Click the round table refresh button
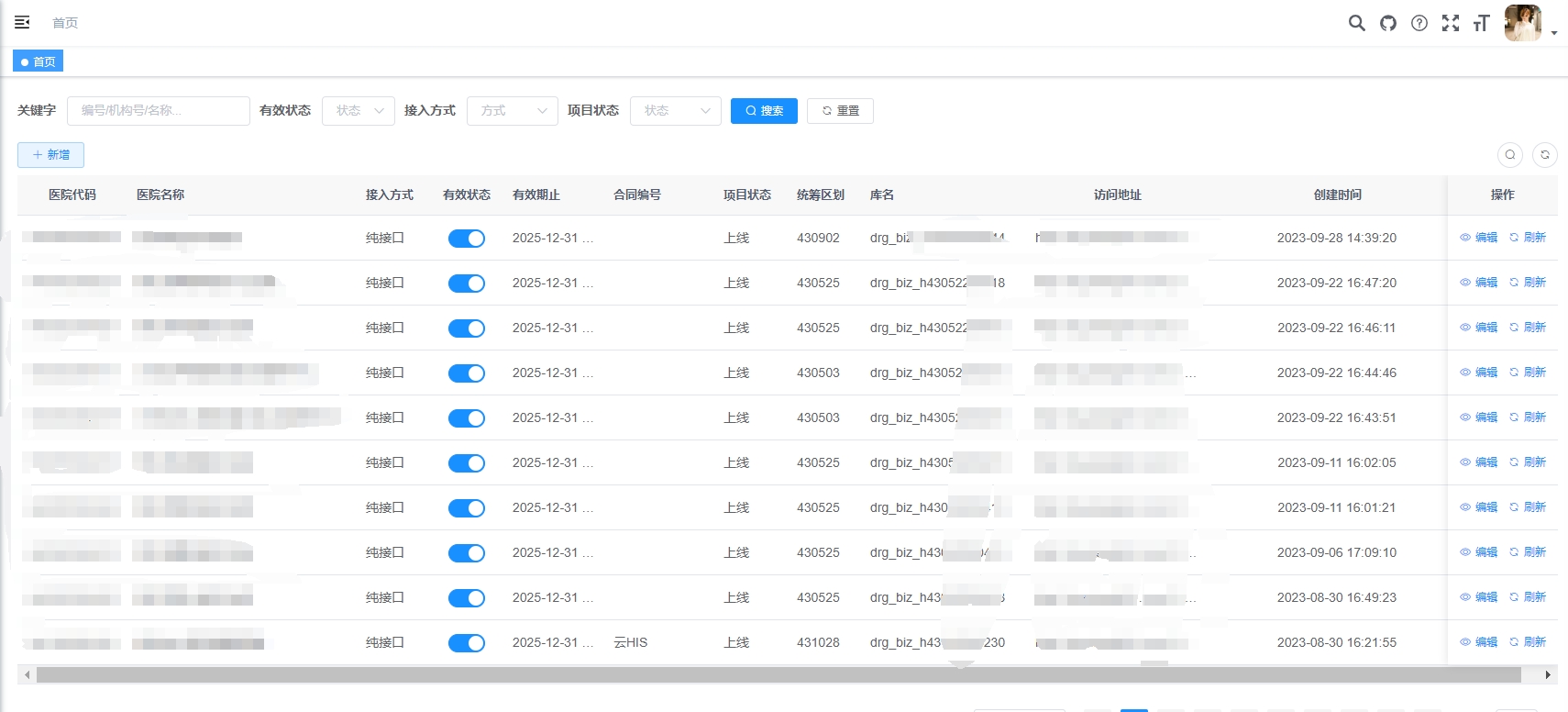Viewport: 1568px width, 712px height. (x=1545, y=155)
